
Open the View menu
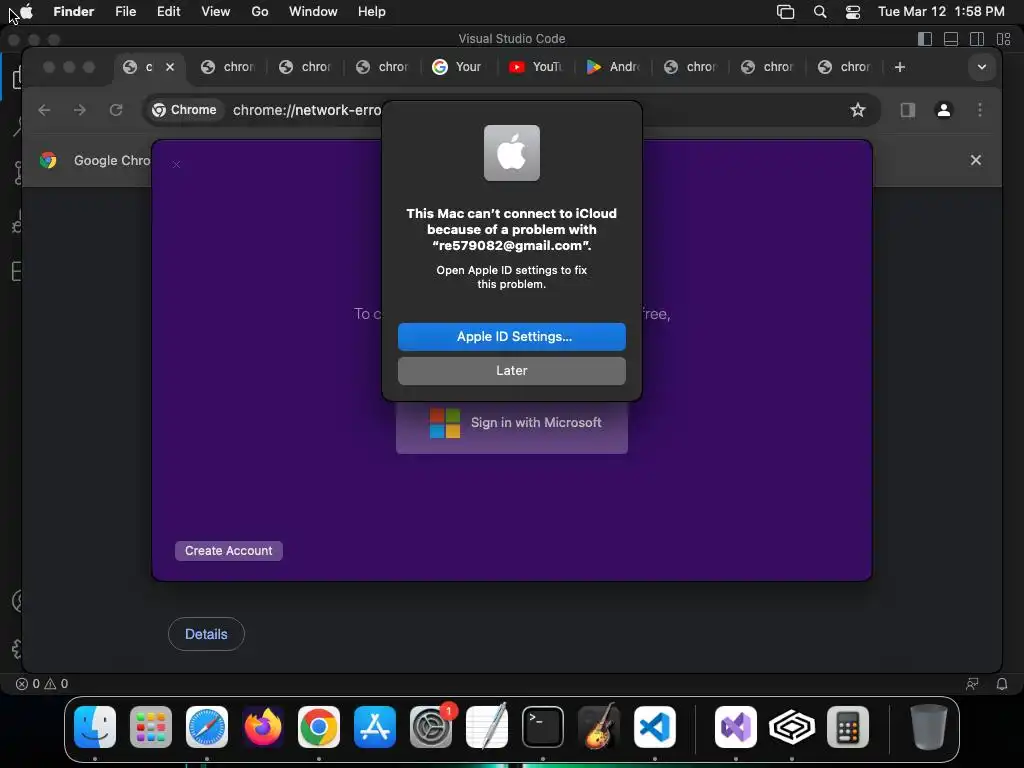pos(216,12)
